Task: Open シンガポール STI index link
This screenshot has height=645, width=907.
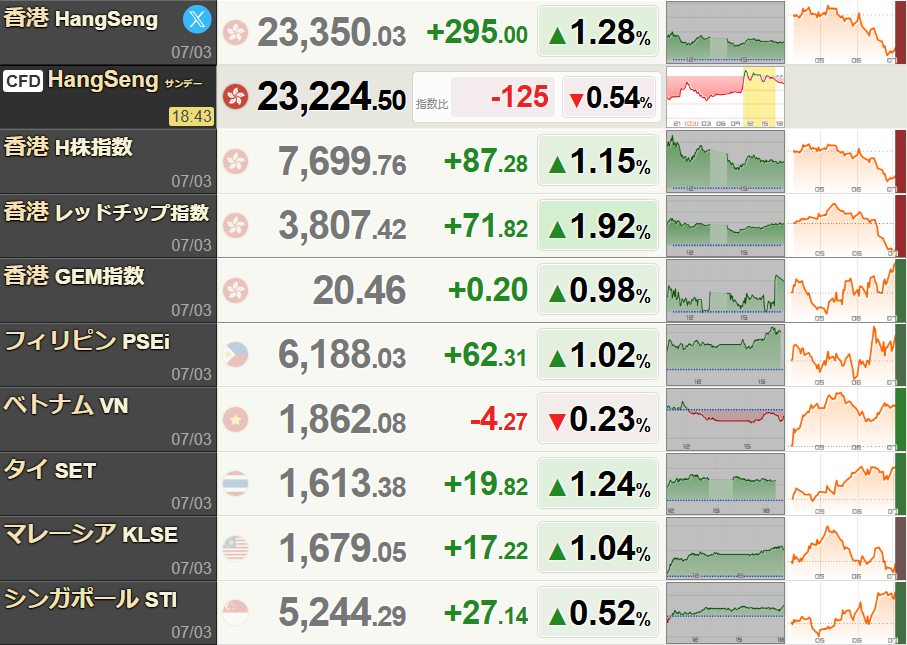Action: point(90,599)
